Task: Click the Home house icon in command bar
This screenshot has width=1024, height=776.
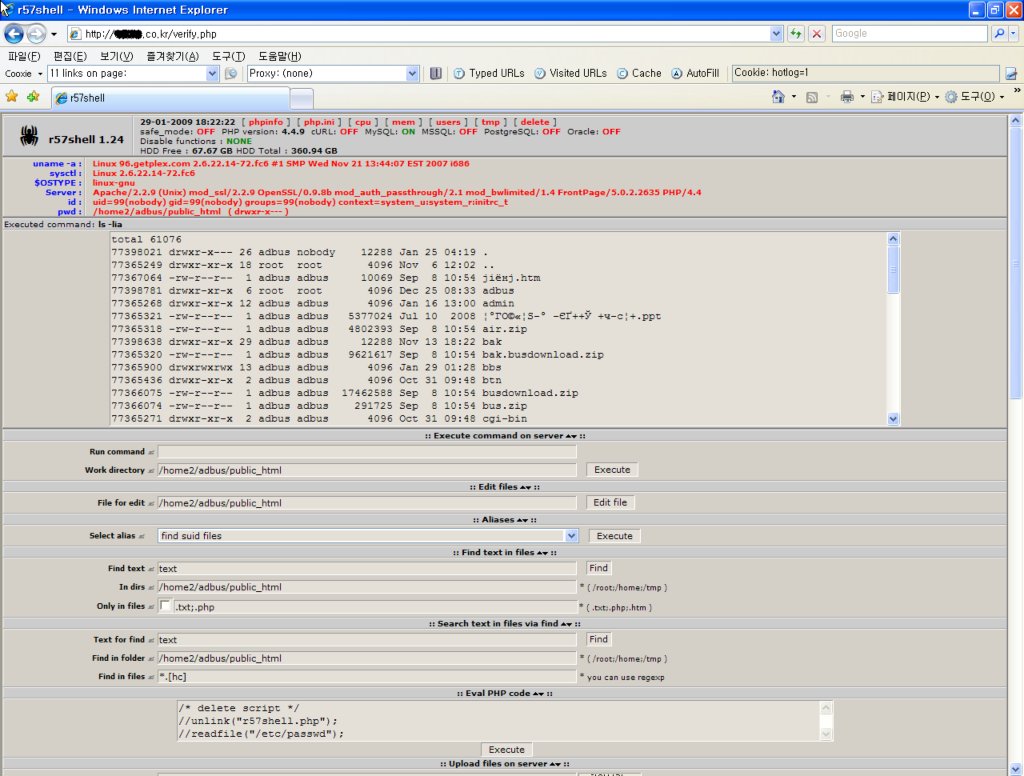Action: coord(778,97)
